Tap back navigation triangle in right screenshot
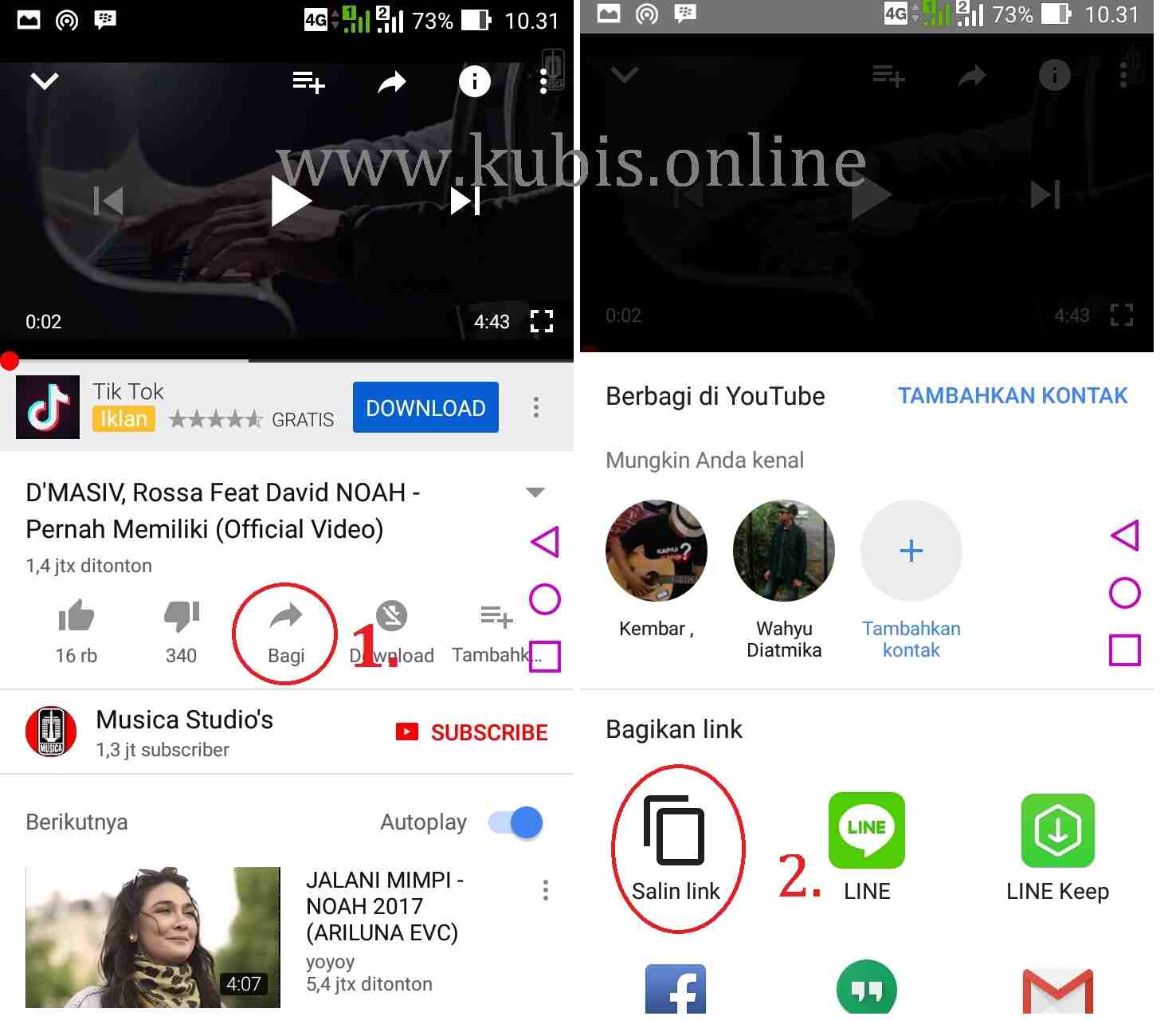 [1125, 535]
